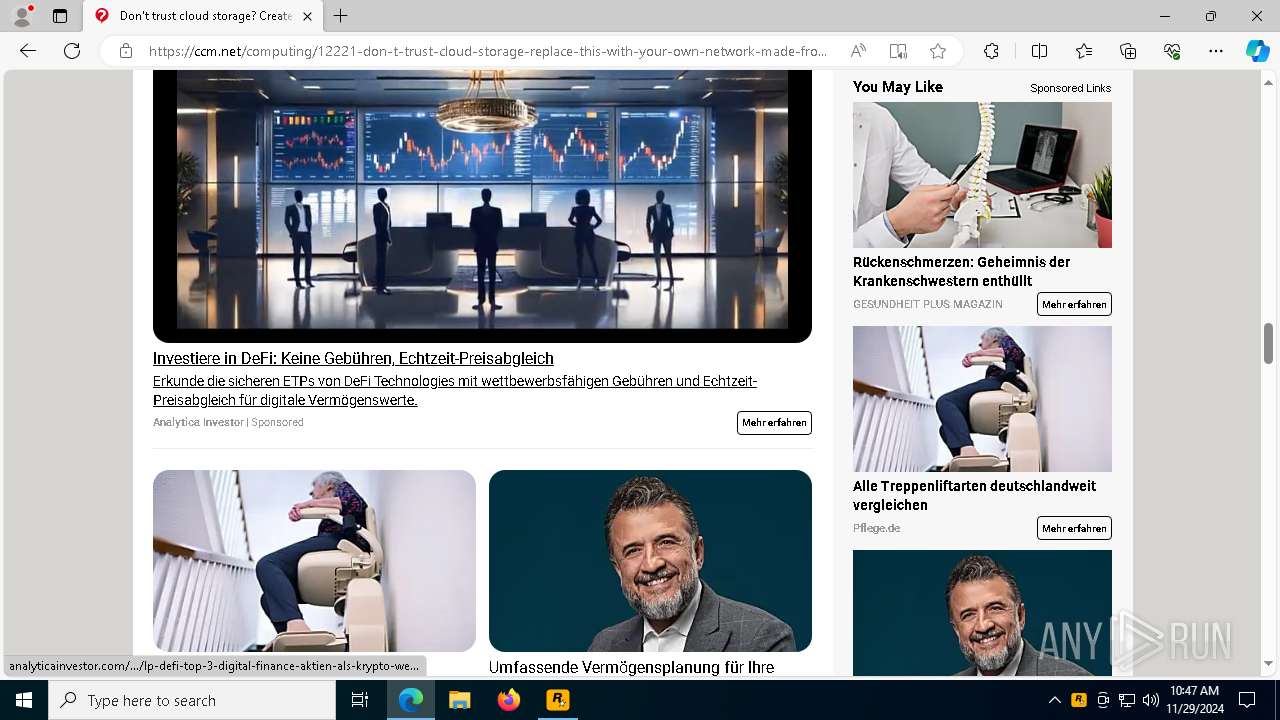1280x720 pixels.
Task: Switch to Microsoft Edge on taskbar
Action: 411,700
